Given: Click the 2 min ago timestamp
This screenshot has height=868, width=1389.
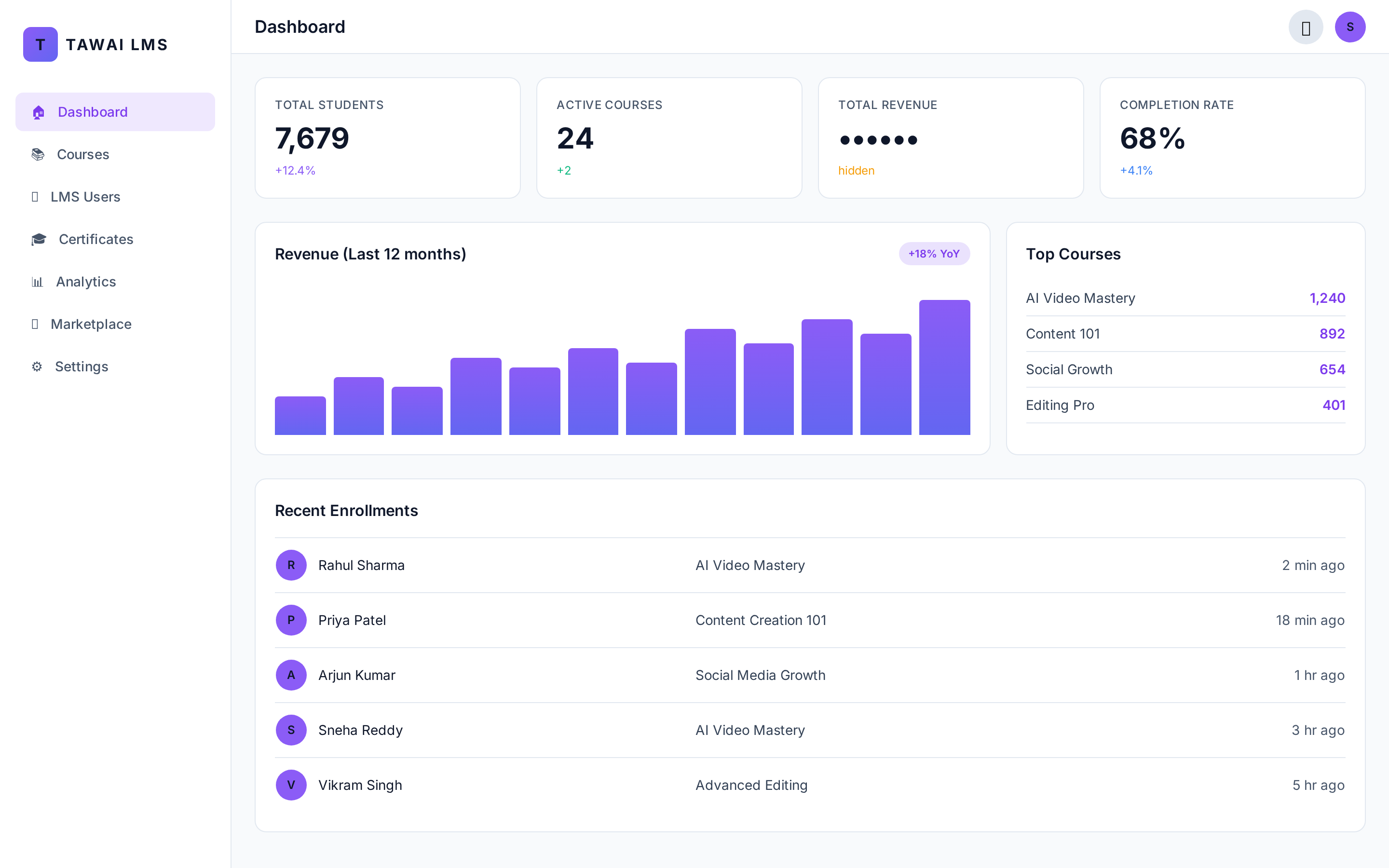Looking at the screenshot, I should click(x=1313, y=566).
